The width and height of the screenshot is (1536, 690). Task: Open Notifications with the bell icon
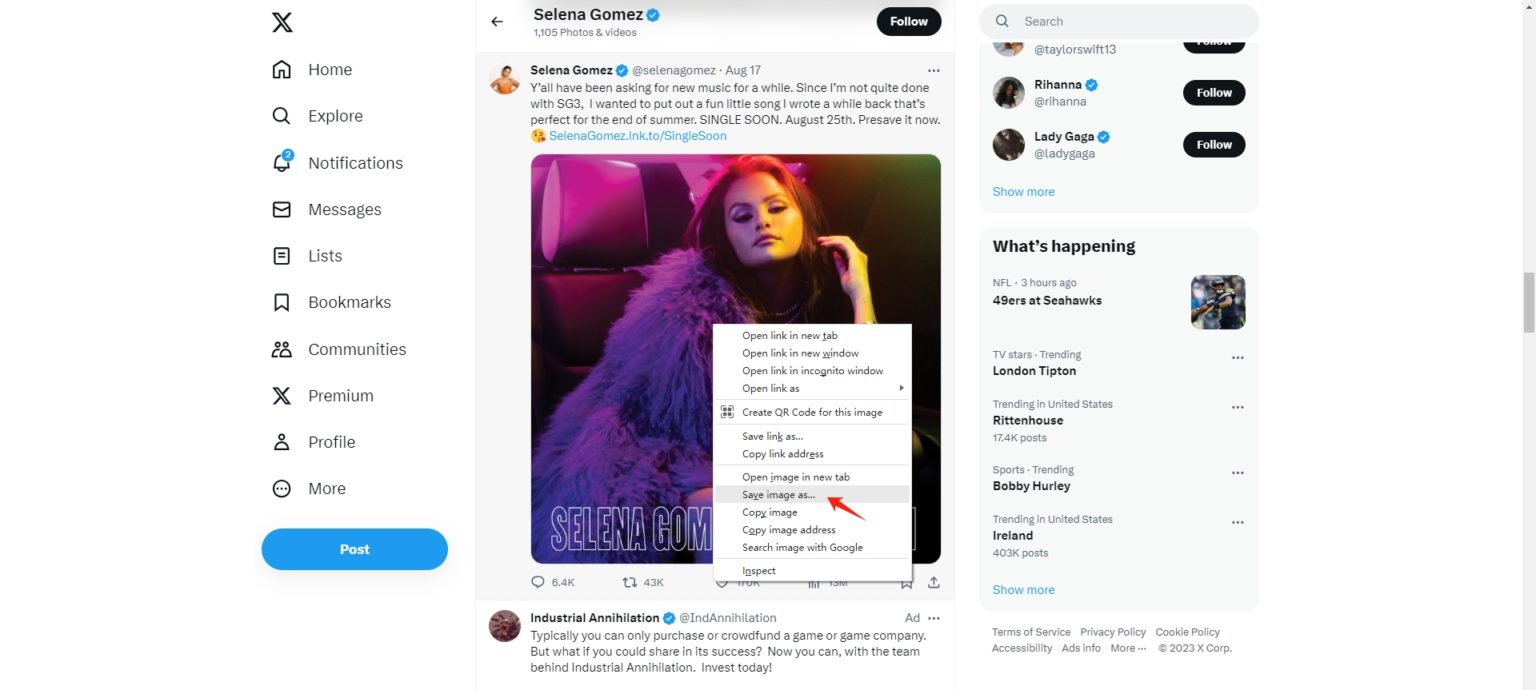[282, 162]
